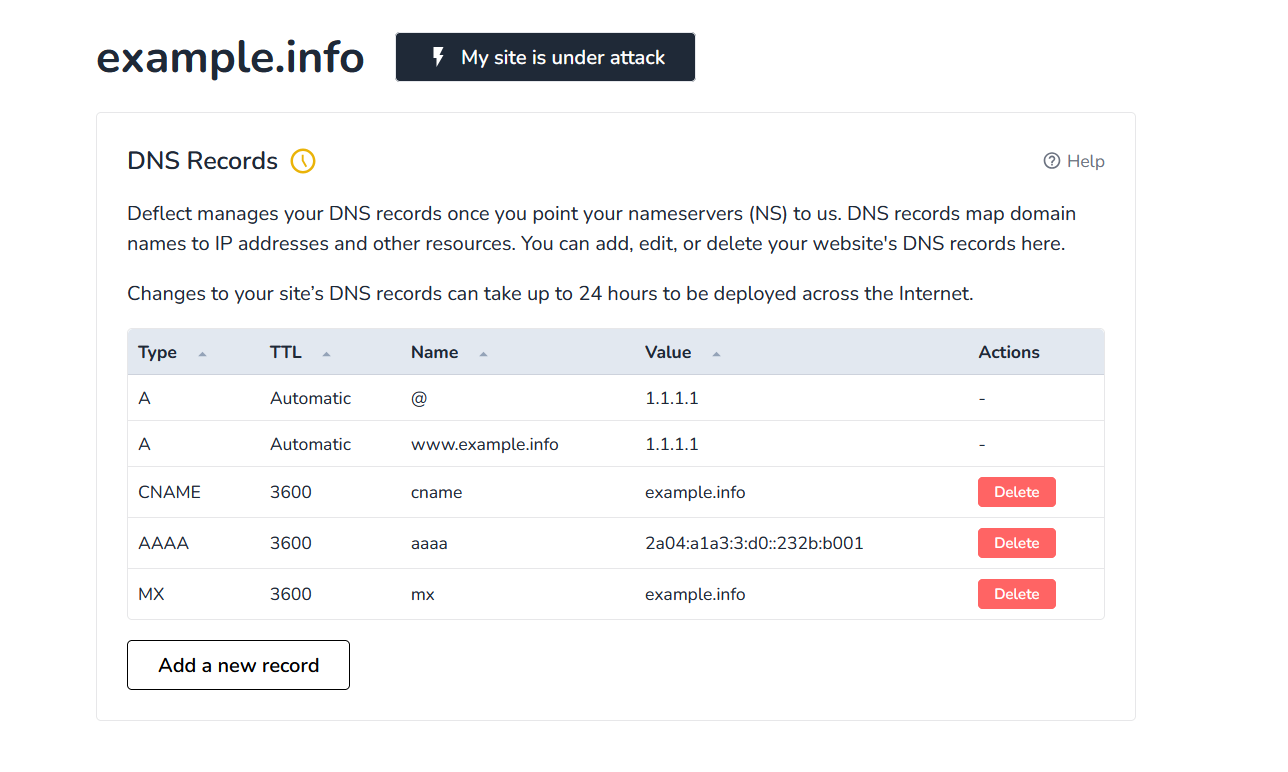This screenshot has height=772, width=1288.
Task: Click the CNAME type cell
Action: 169,492
